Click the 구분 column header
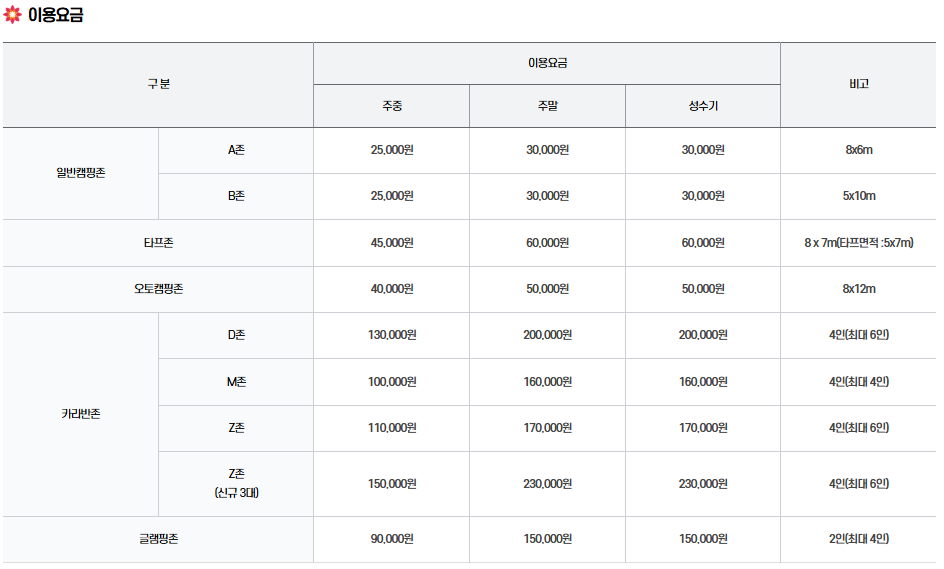Image resolution: width=944 pixels, height=569 pixels. 158,84
